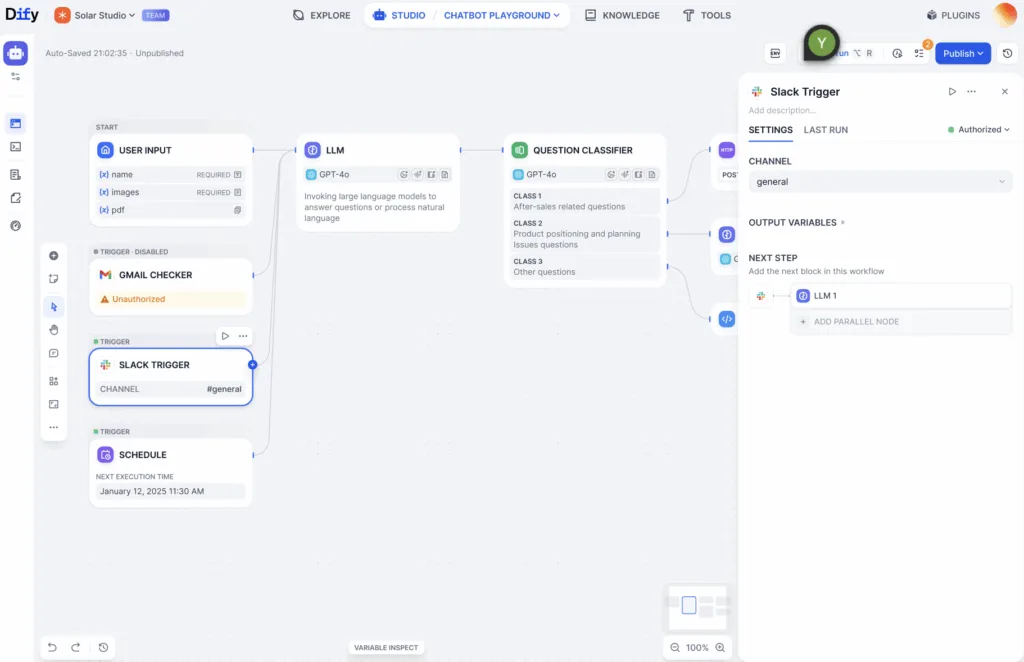Click the add node plus icon in canvas toolbar
The width and height of the screenshot is (1024, 662).
coord(54,256)
